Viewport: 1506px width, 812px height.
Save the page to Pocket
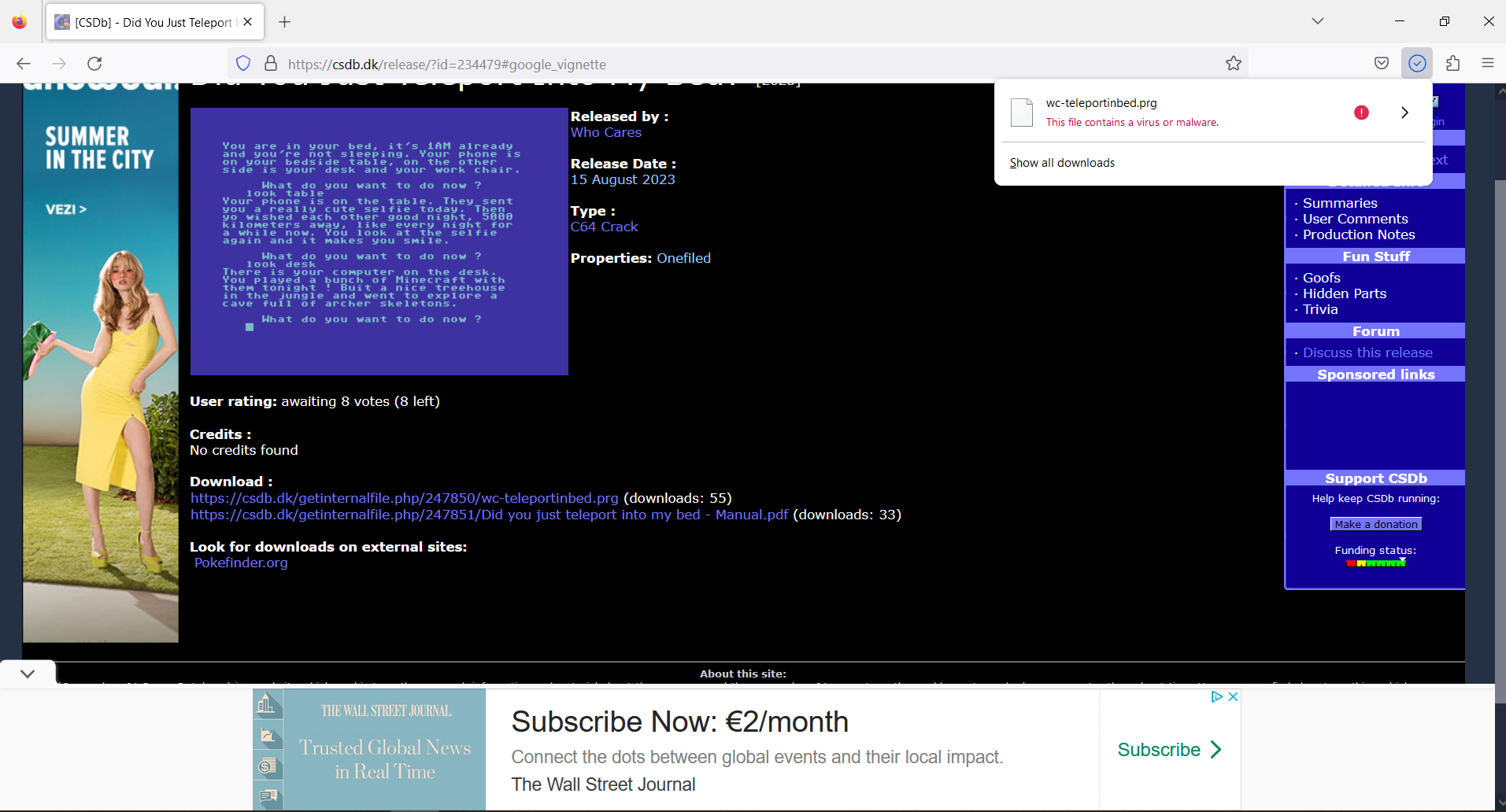coord(1382,62)
